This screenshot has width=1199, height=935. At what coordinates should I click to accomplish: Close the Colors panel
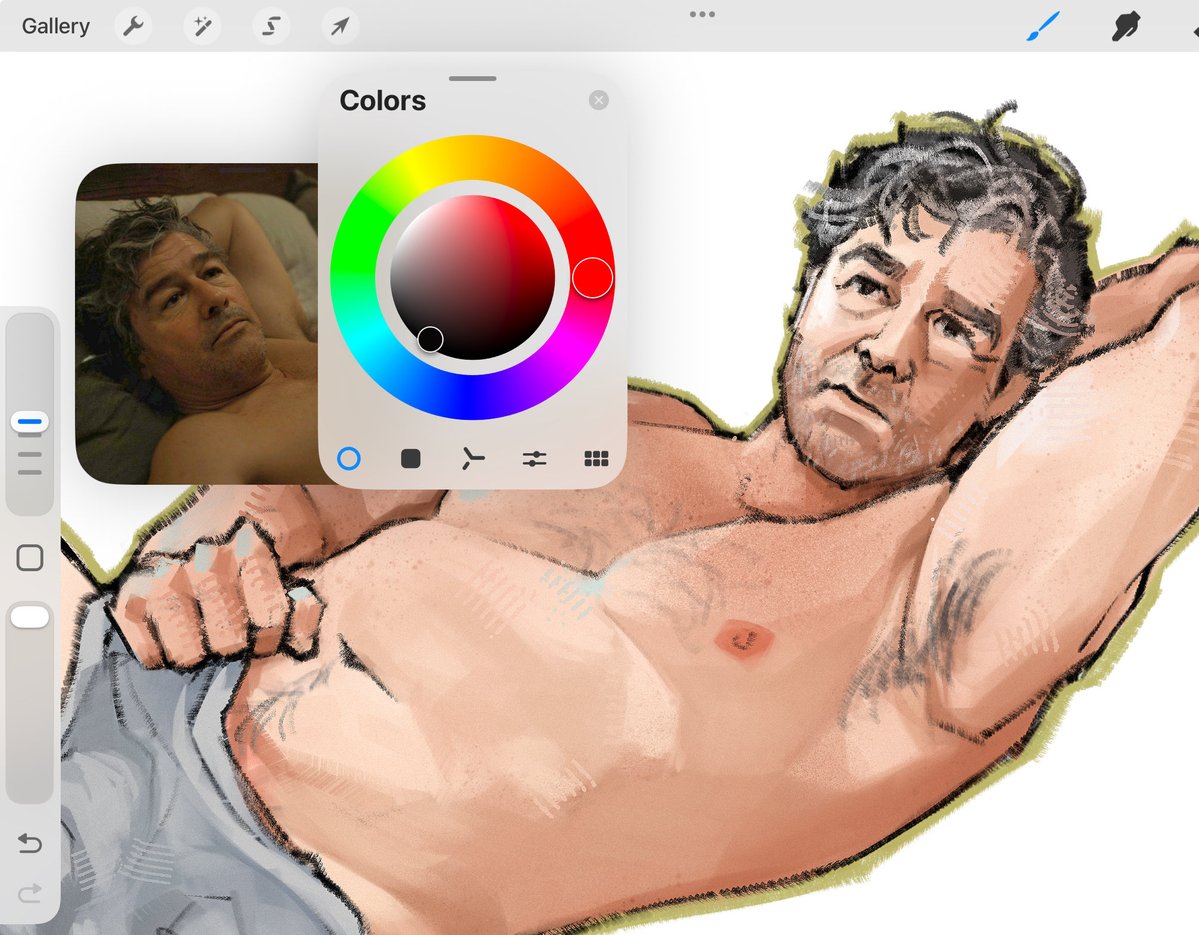[599, 100]
